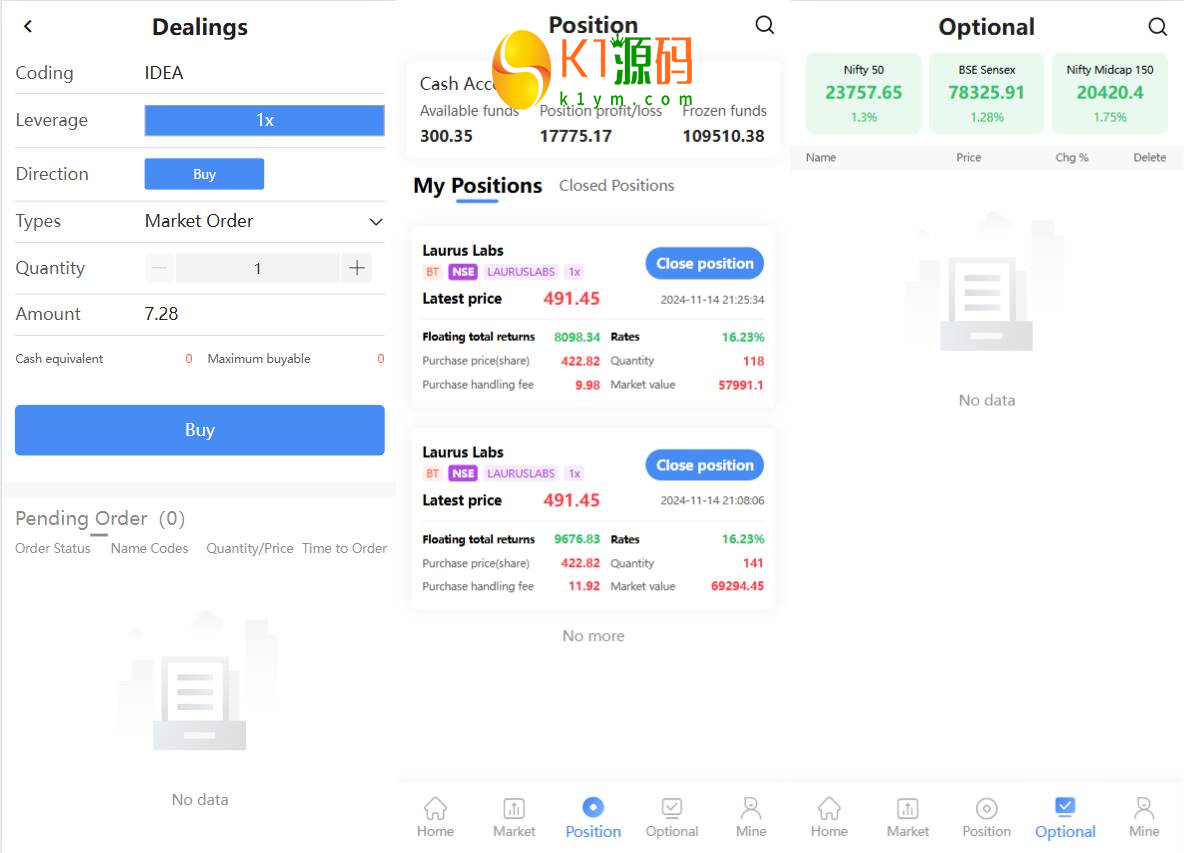The width and height of the screenshot is (1184, 853).
Task: Edit the quantity value field
Action: click(x=257, y=268)
